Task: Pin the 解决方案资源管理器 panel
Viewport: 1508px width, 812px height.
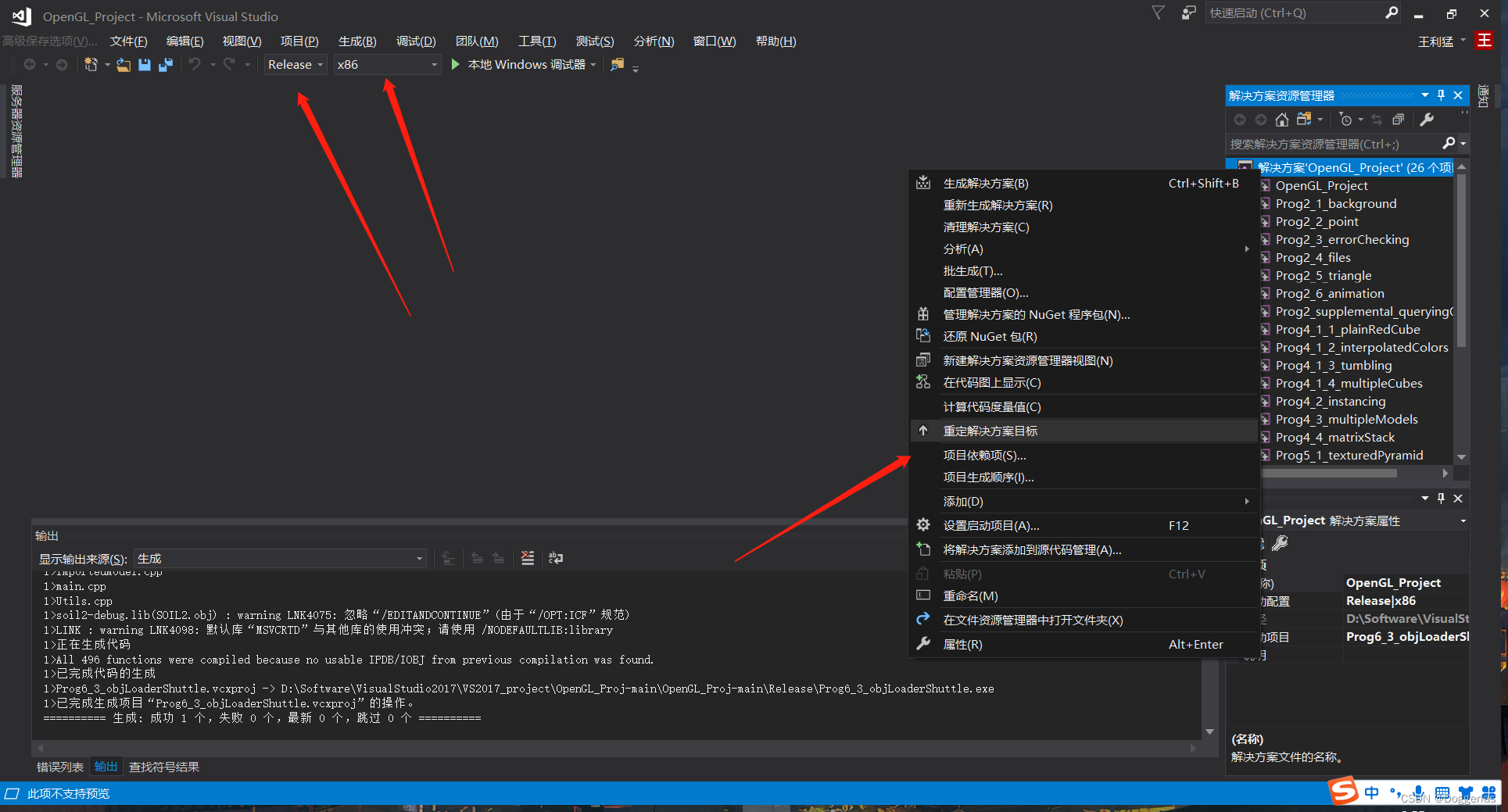Action: (x=1441, y=95)
